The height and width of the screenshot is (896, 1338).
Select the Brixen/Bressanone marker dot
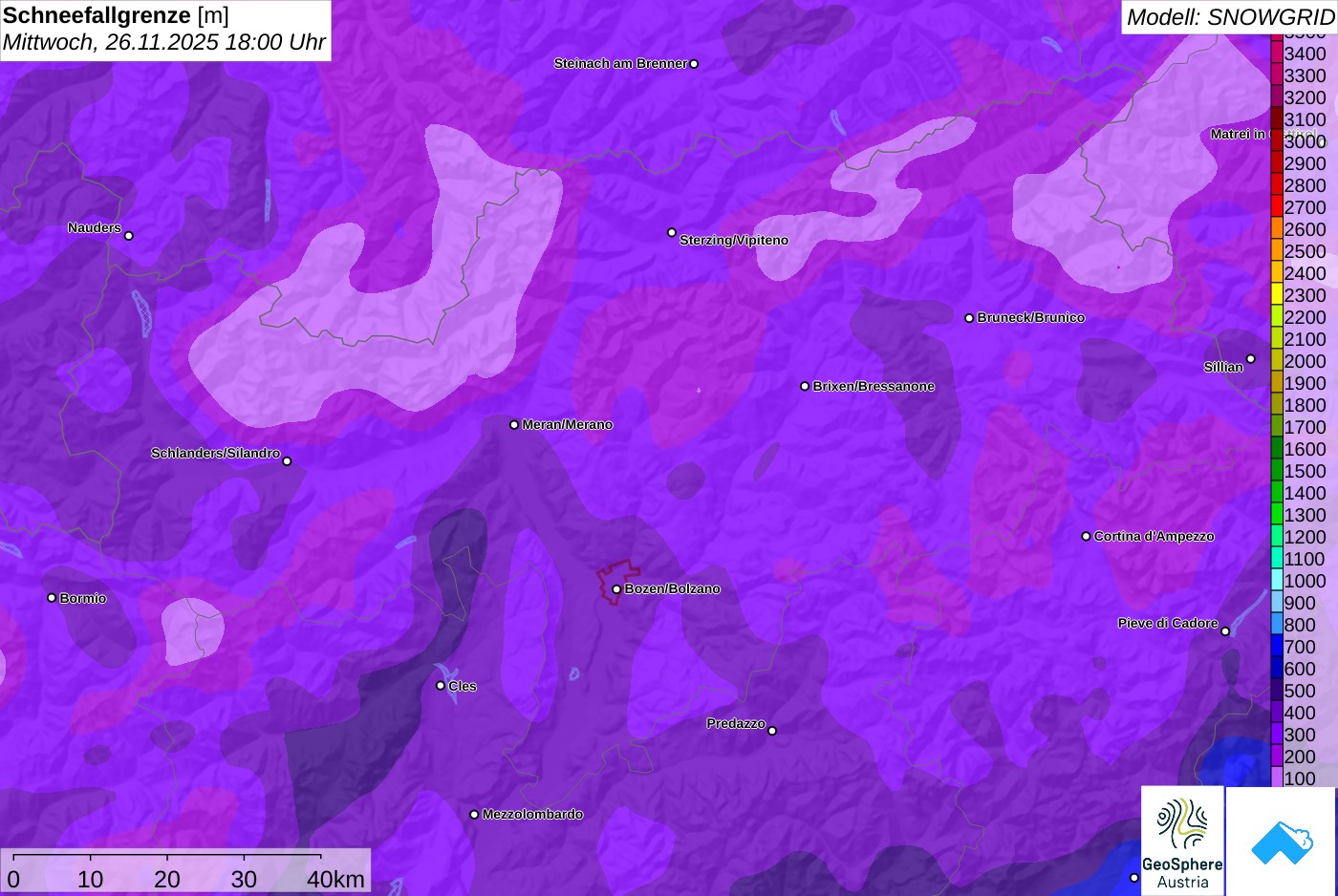pyautogui.click(x=805, y=386)
